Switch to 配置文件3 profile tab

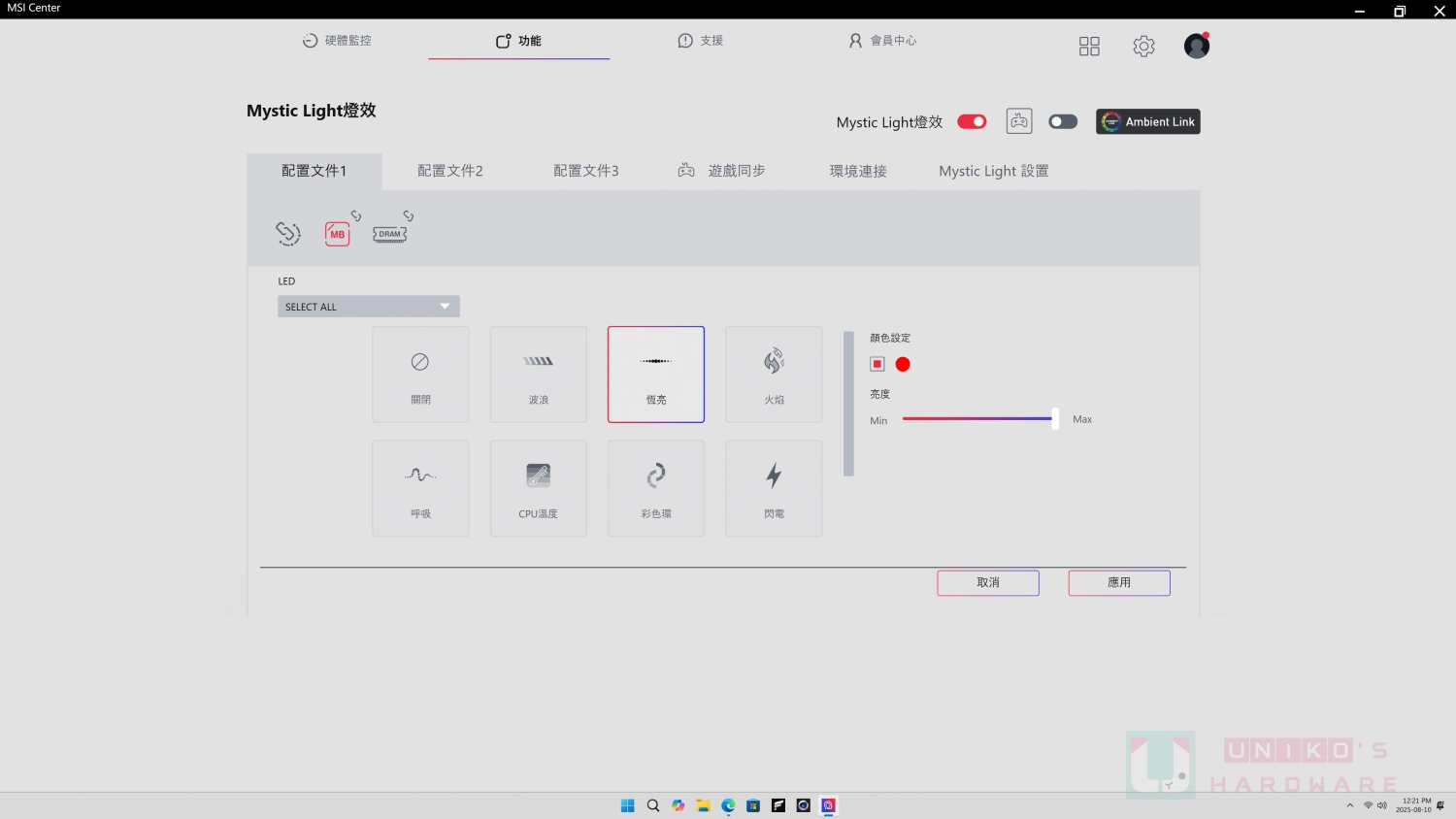pyautogui.click(x=586, y=171)
